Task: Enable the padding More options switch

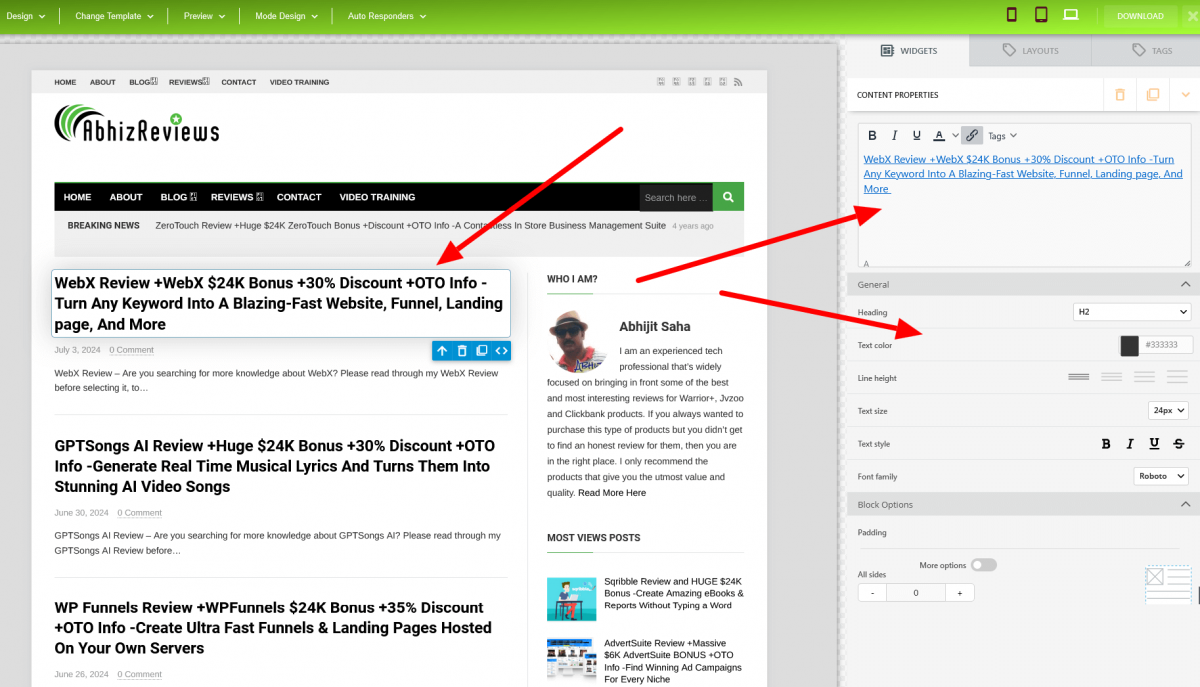Action: click(x=984, y=565)
